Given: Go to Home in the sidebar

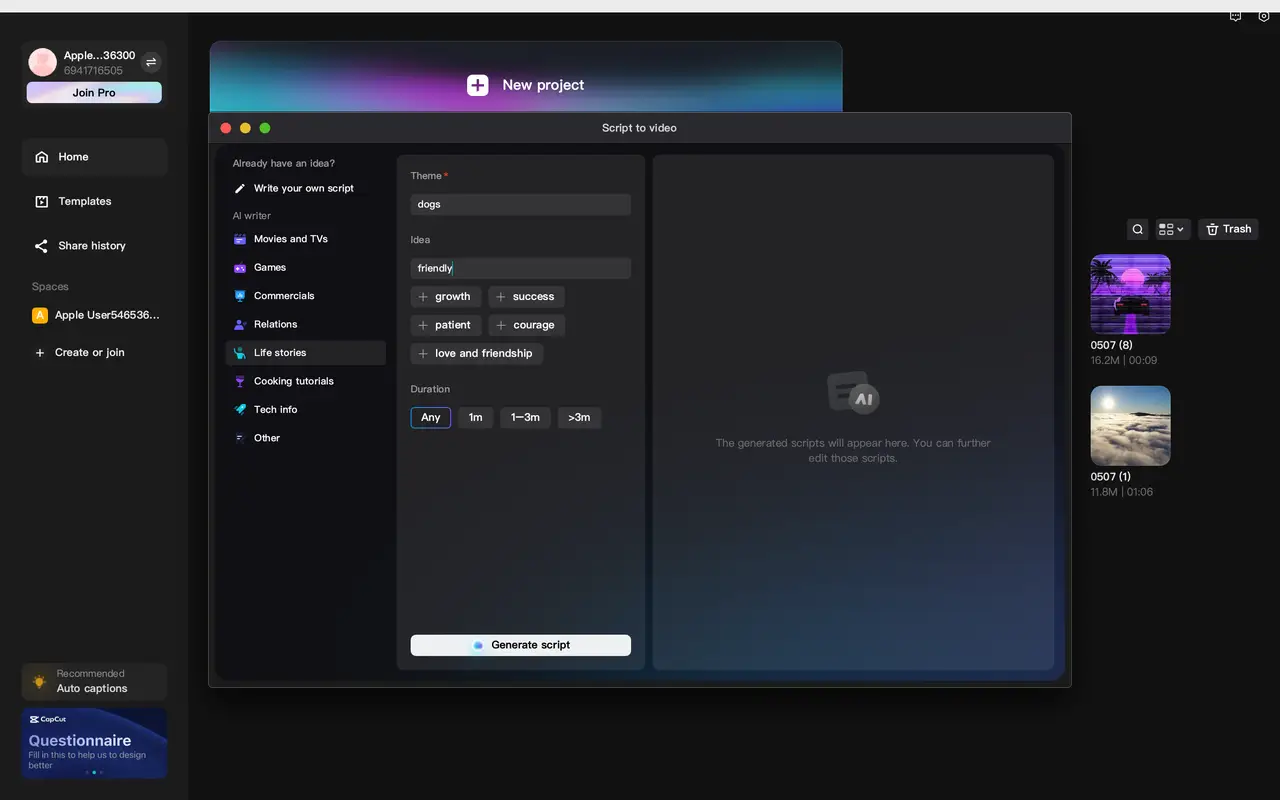Looking at the screenshot, I should 94,157.
